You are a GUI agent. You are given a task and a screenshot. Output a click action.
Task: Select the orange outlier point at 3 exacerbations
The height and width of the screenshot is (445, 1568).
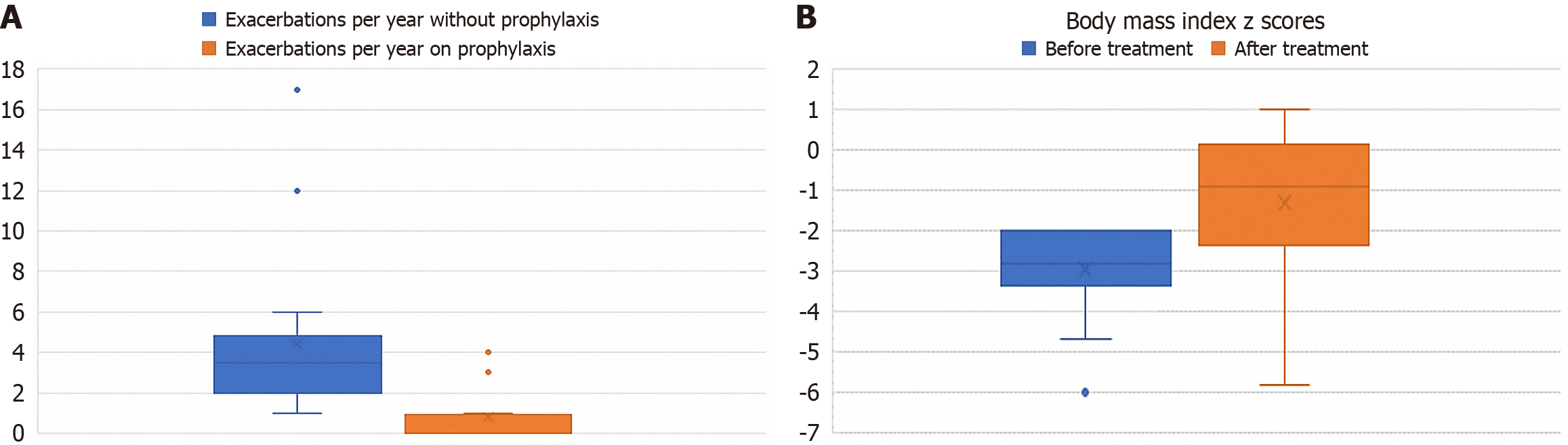pos(488,372)
